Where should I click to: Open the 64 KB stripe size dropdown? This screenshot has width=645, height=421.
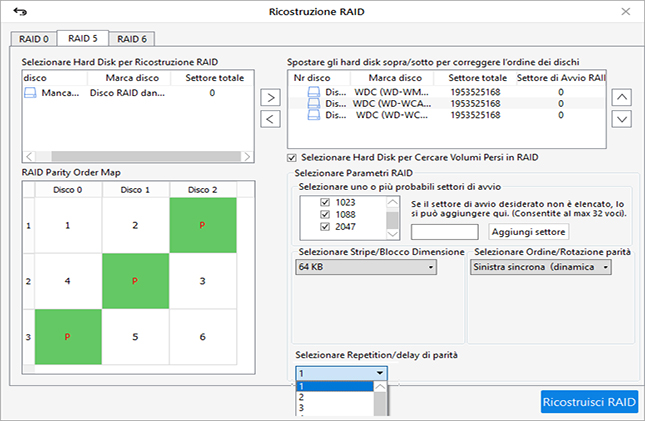366,267
